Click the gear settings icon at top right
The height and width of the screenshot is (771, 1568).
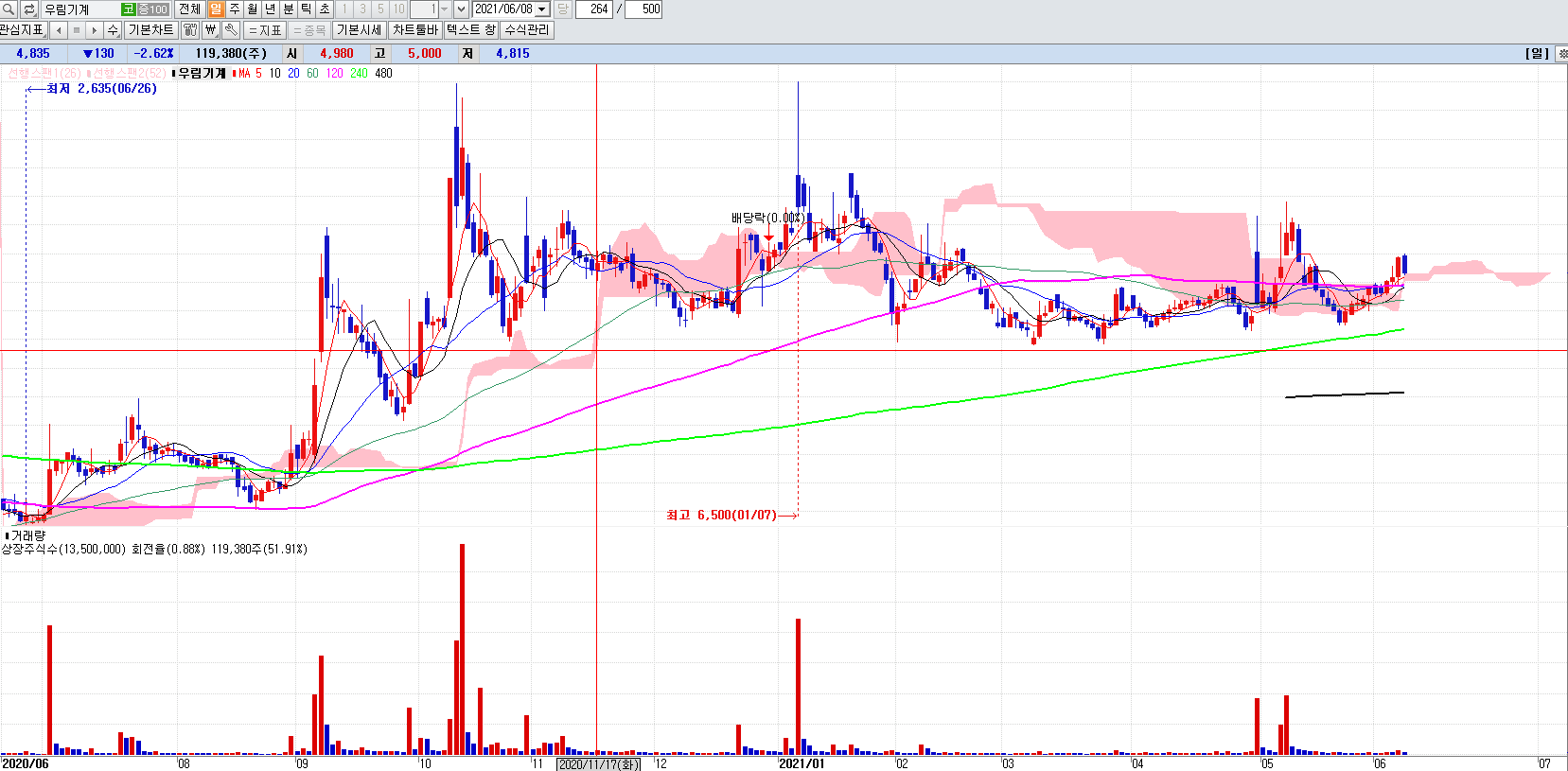pyautogui.click(x=1561, y=54)
